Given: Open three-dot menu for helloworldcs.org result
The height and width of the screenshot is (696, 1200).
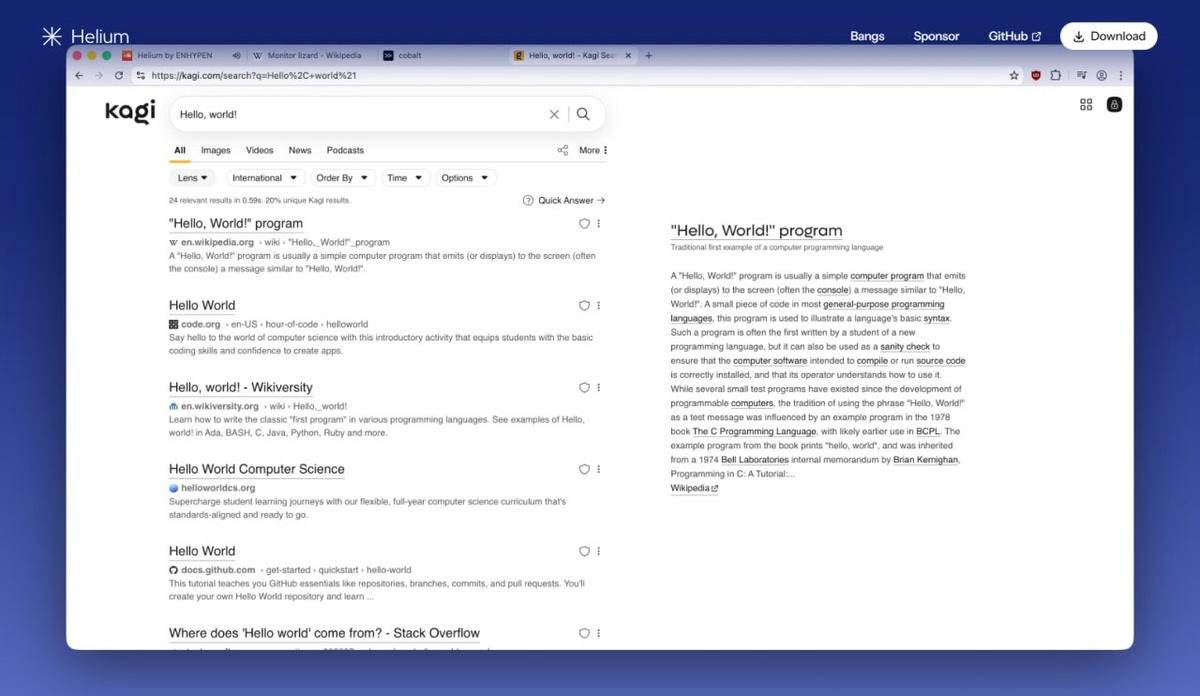Looking at the screenshot, I should point(599,469).
